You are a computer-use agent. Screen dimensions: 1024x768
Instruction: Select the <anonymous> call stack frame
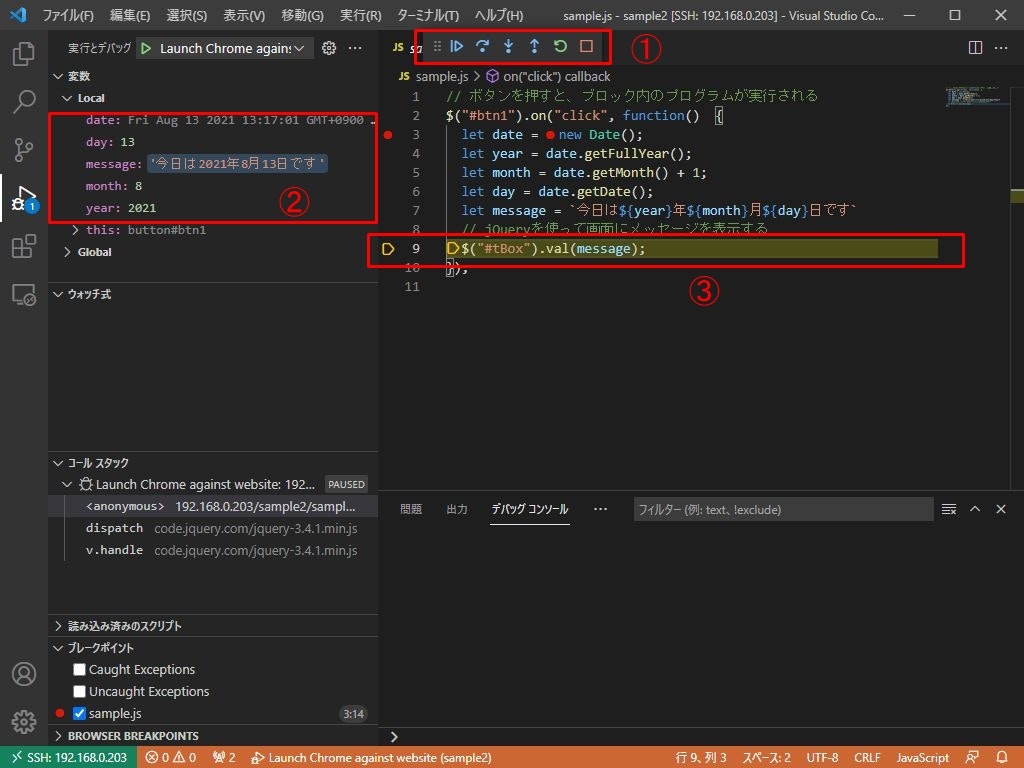213,506
